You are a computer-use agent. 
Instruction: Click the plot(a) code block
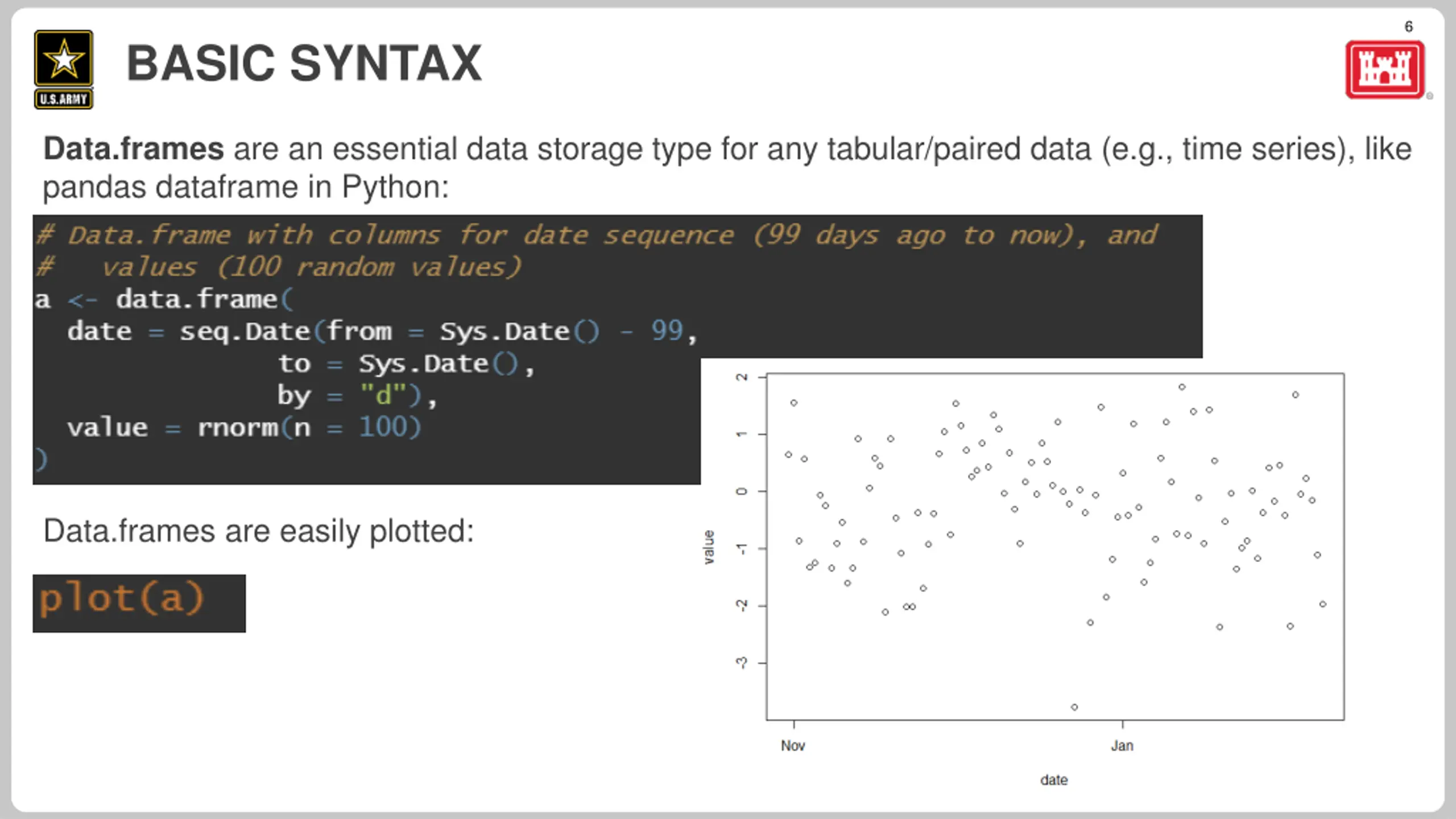[139, 603]
